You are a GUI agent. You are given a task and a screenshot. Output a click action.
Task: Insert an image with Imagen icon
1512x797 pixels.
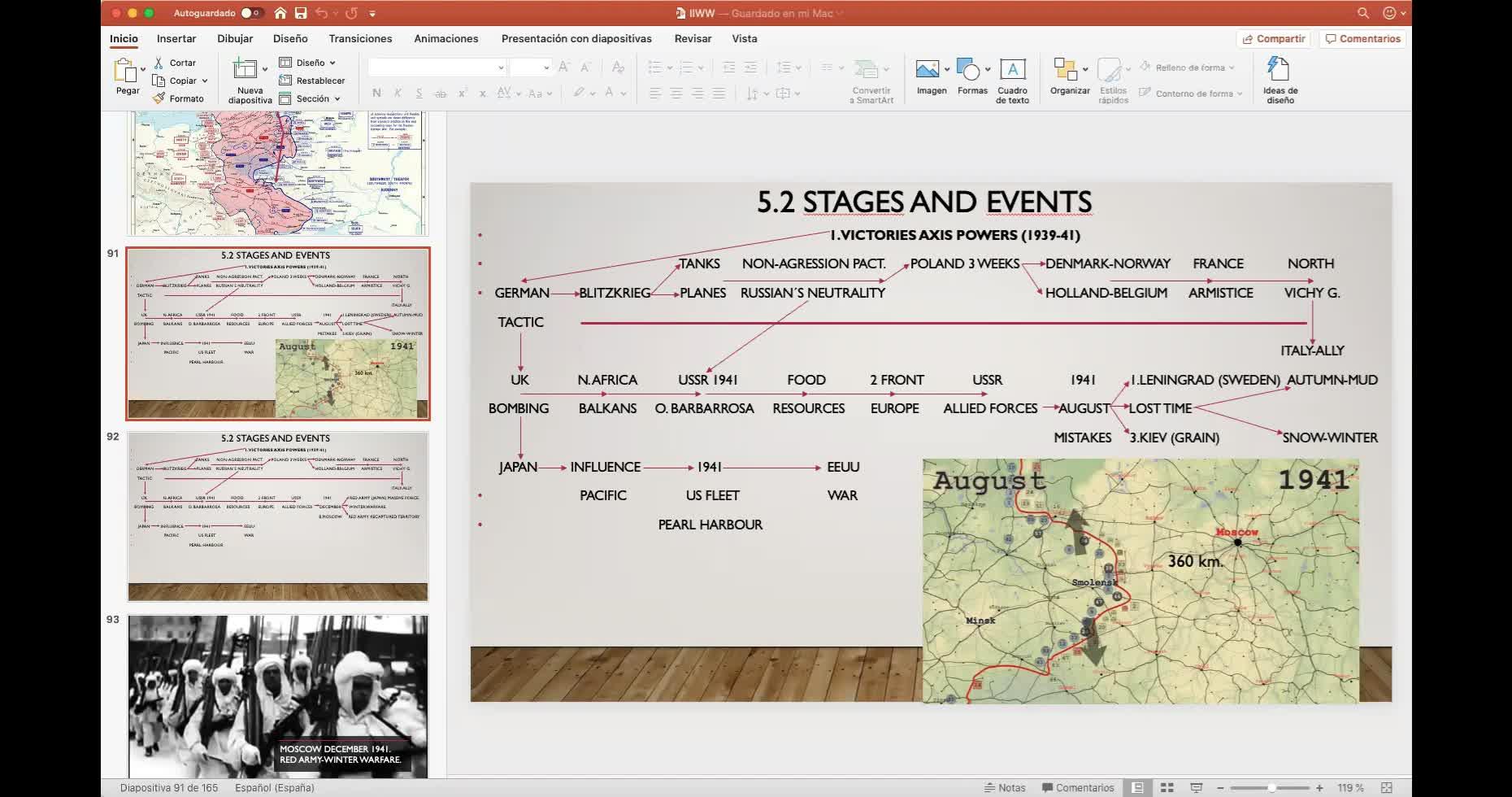[x=928, y=70]
